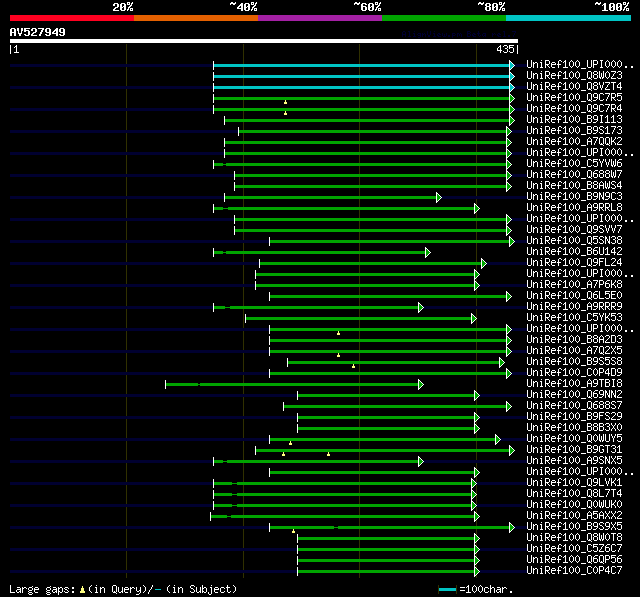Click the UniRef100_Q688S7 label
640x597 pixels.
click(574, 406)
